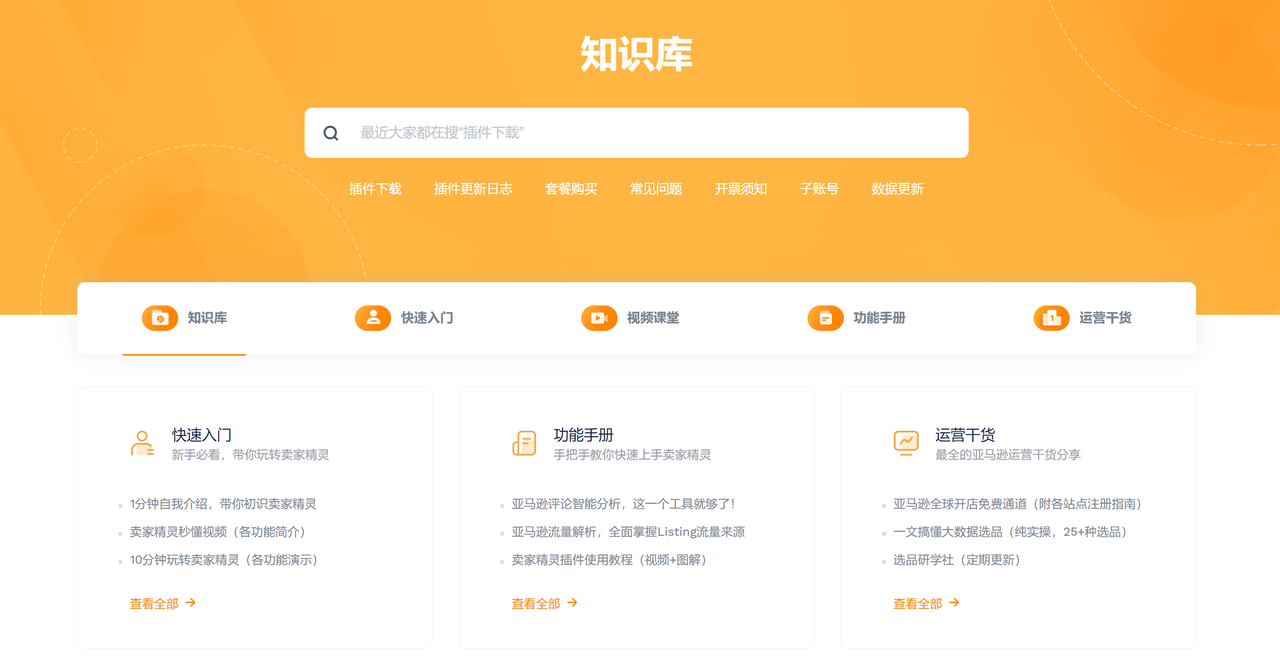Click the 功能手册 card document icon
The image size is (1280, 658).
[524, 443]
